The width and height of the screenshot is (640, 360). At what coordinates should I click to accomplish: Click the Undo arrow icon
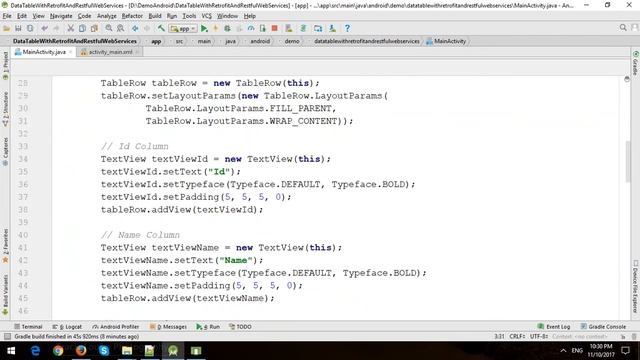click(x=44, y=29)
